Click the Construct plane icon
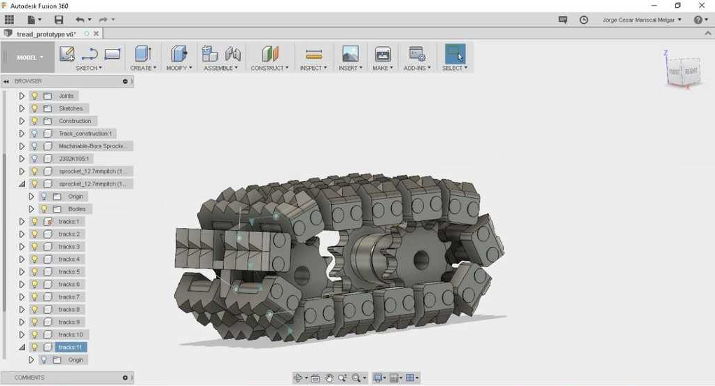 270,54
